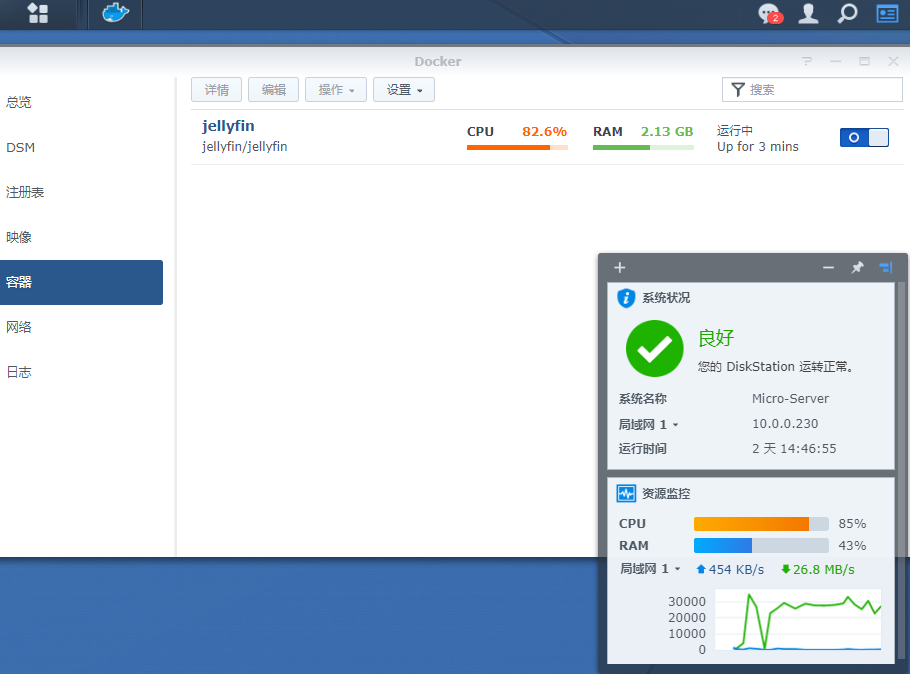
Task: Switch to the 映像 sidebar section
Action: [x=19, y=237]
